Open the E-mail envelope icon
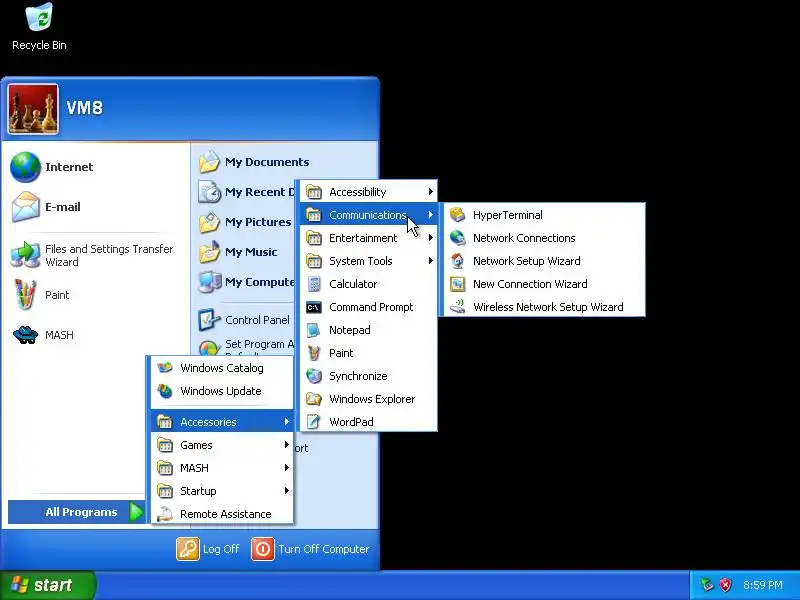 click(x=25, y=207)
